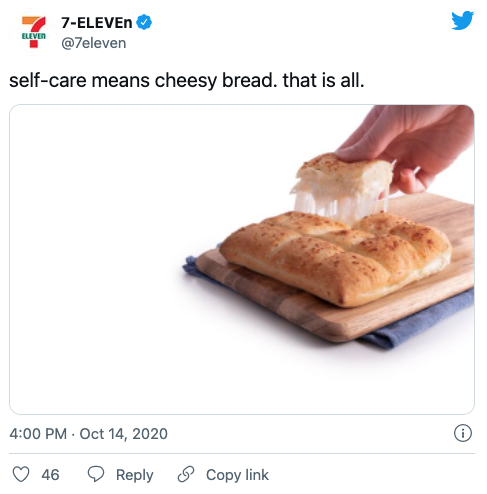Click the self-care cheesy bread tweet text

pos(187,81)
